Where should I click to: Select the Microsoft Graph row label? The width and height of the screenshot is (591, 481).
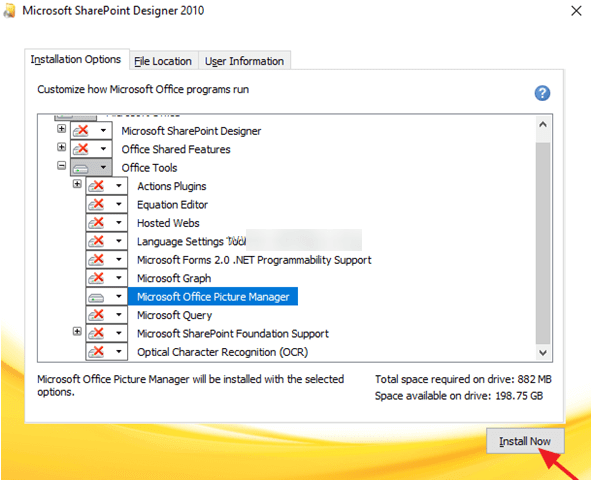click(174, 279)
